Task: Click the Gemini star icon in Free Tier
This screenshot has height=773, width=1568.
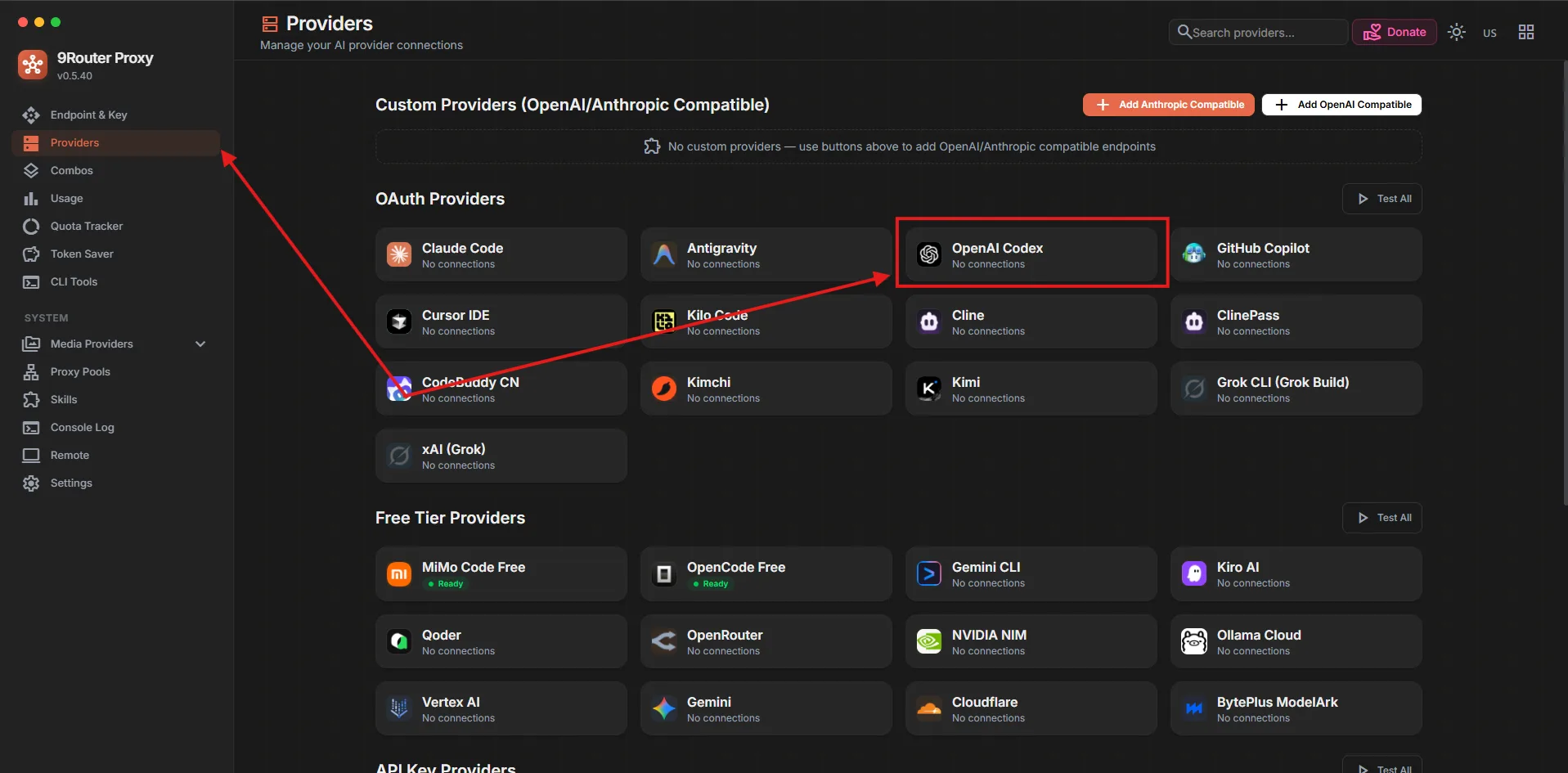Action: pyautogui.click(x=664, y=708)
